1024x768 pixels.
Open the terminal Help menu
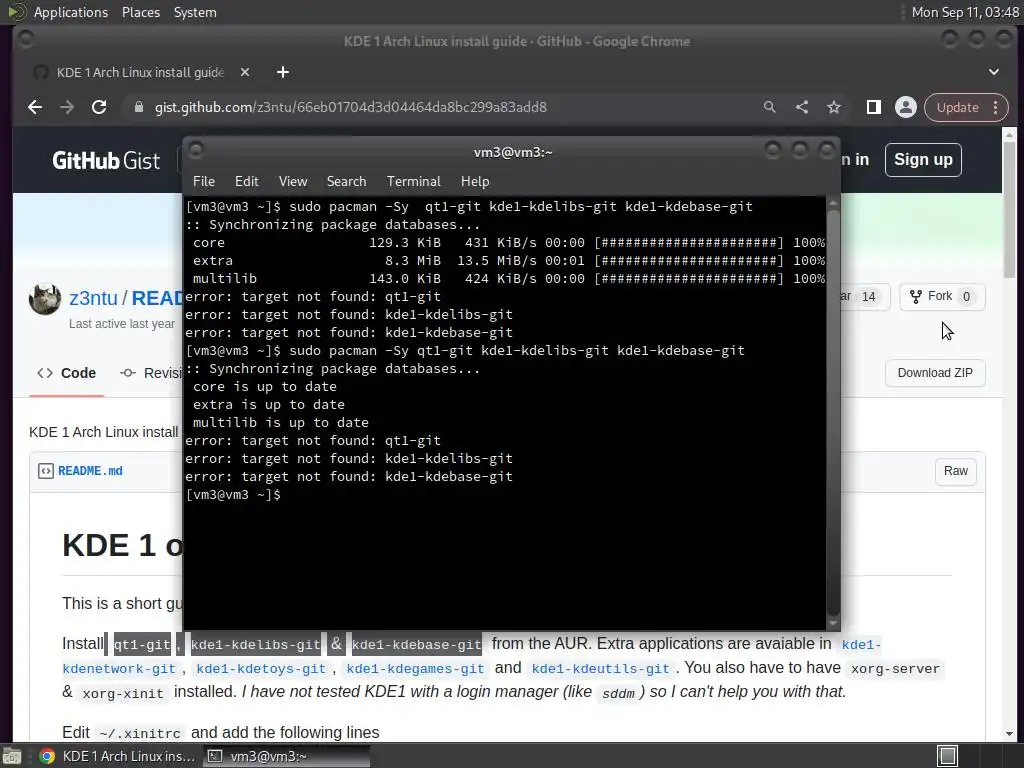[475, 182]
